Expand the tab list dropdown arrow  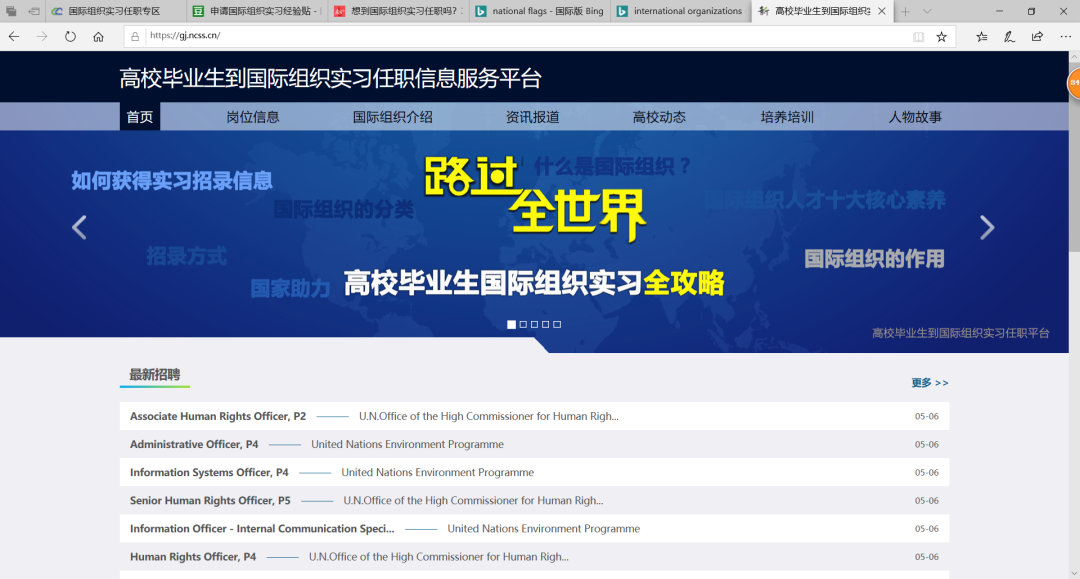coord(927,11)
